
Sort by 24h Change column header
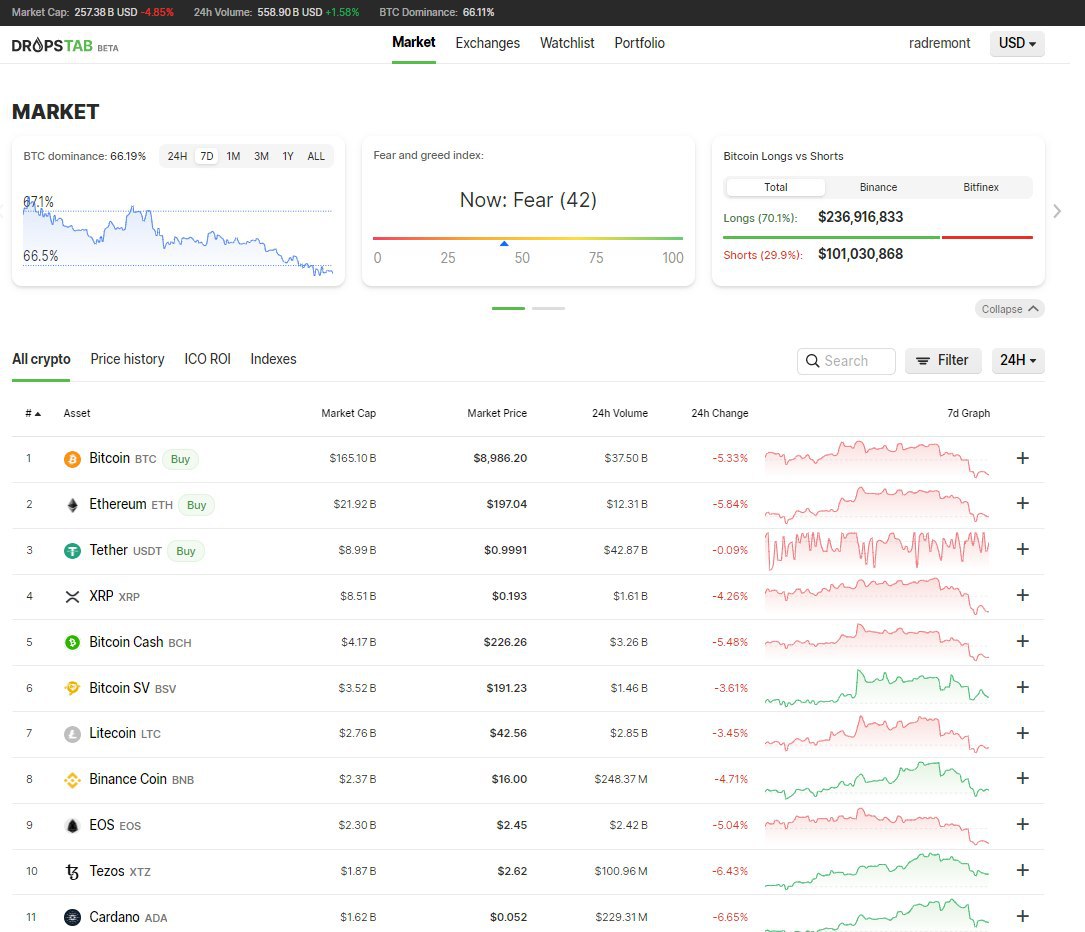point(720,413)
